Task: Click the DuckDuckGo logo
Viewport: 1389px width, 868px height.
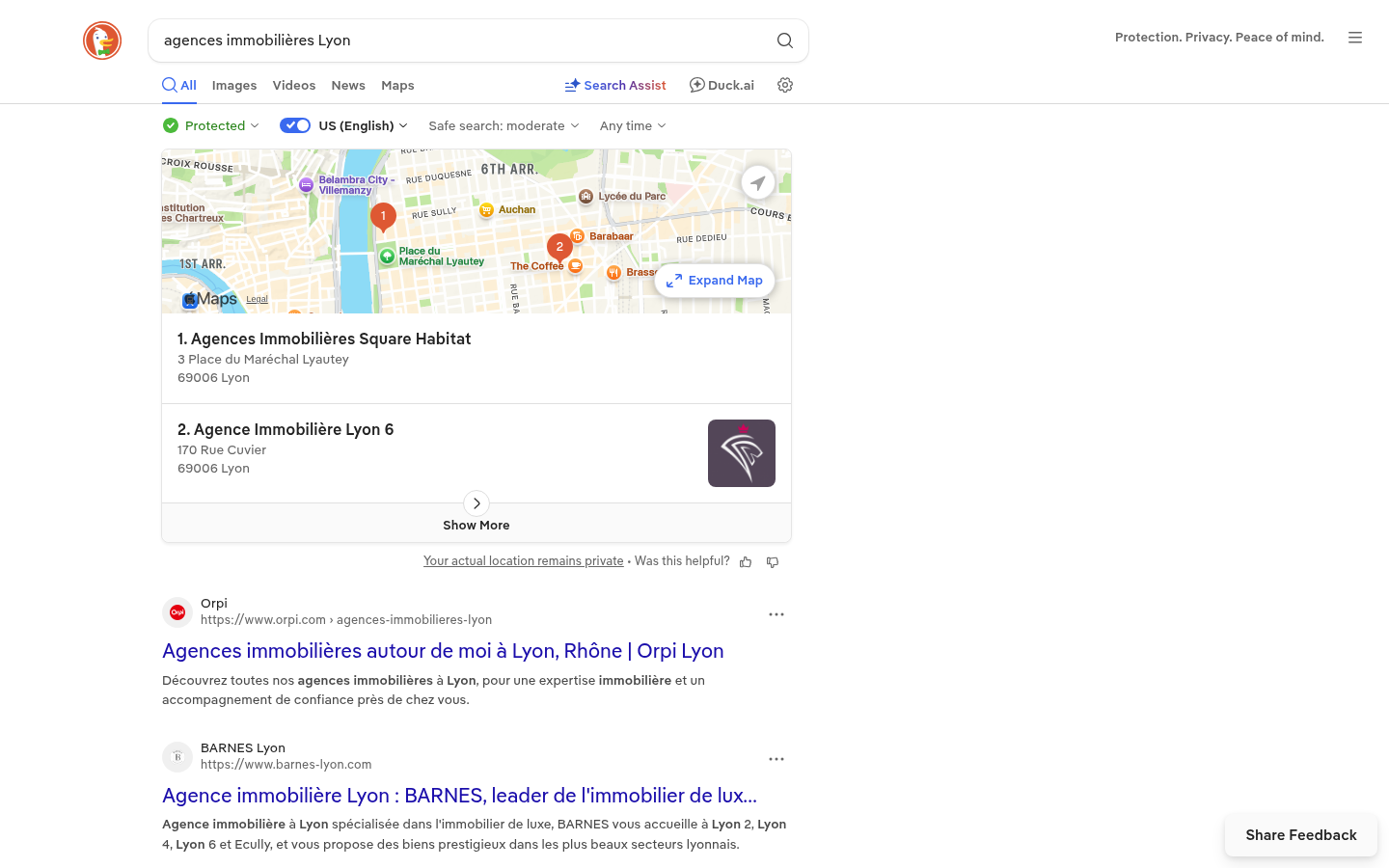Action: (102, 41)
